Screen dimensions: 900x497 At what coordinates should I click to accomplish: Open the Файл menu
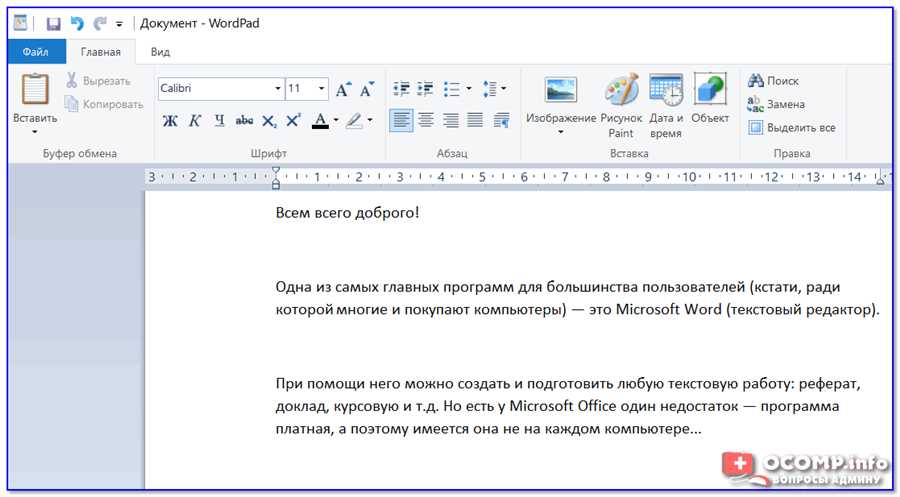[x=36, y=52]
